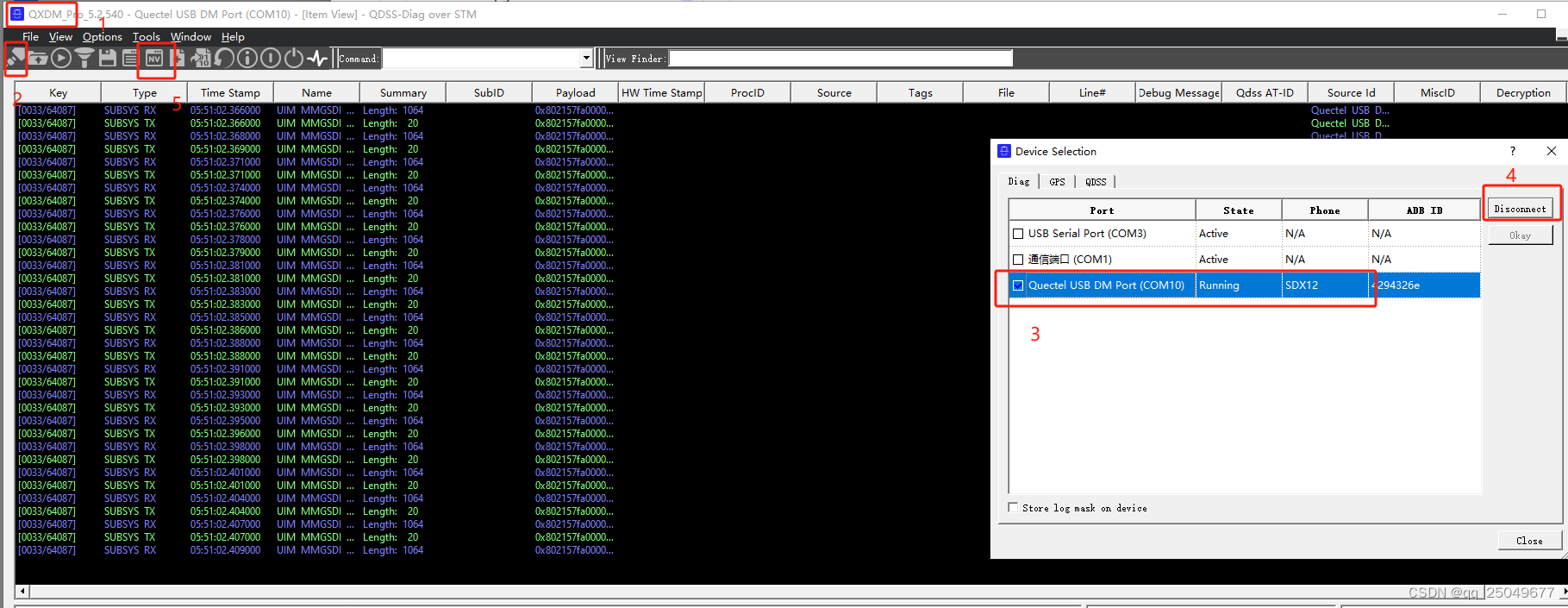Image resolution: width=1568 pixels, height=608 pixels.
Task: Click the View Finder input field
Action: coord(840,58)
